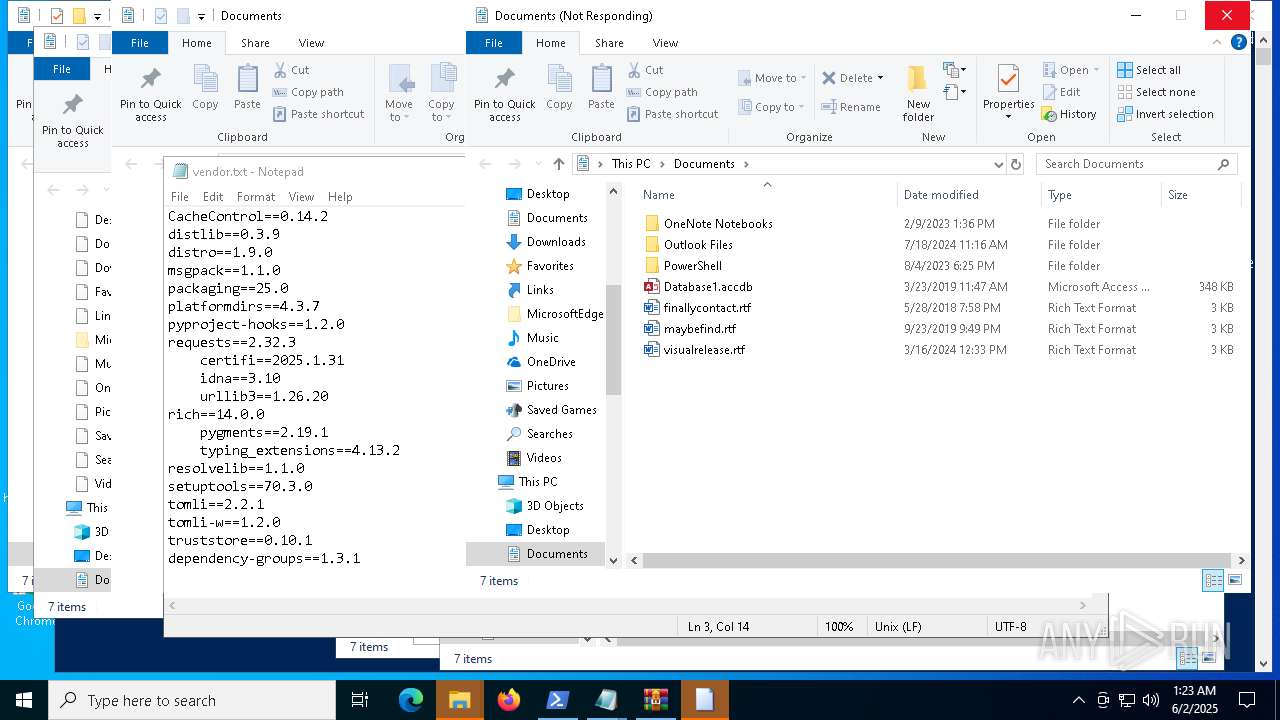Open Task View from taskbar
This screenshot has width=1280, height=720.
360,700
